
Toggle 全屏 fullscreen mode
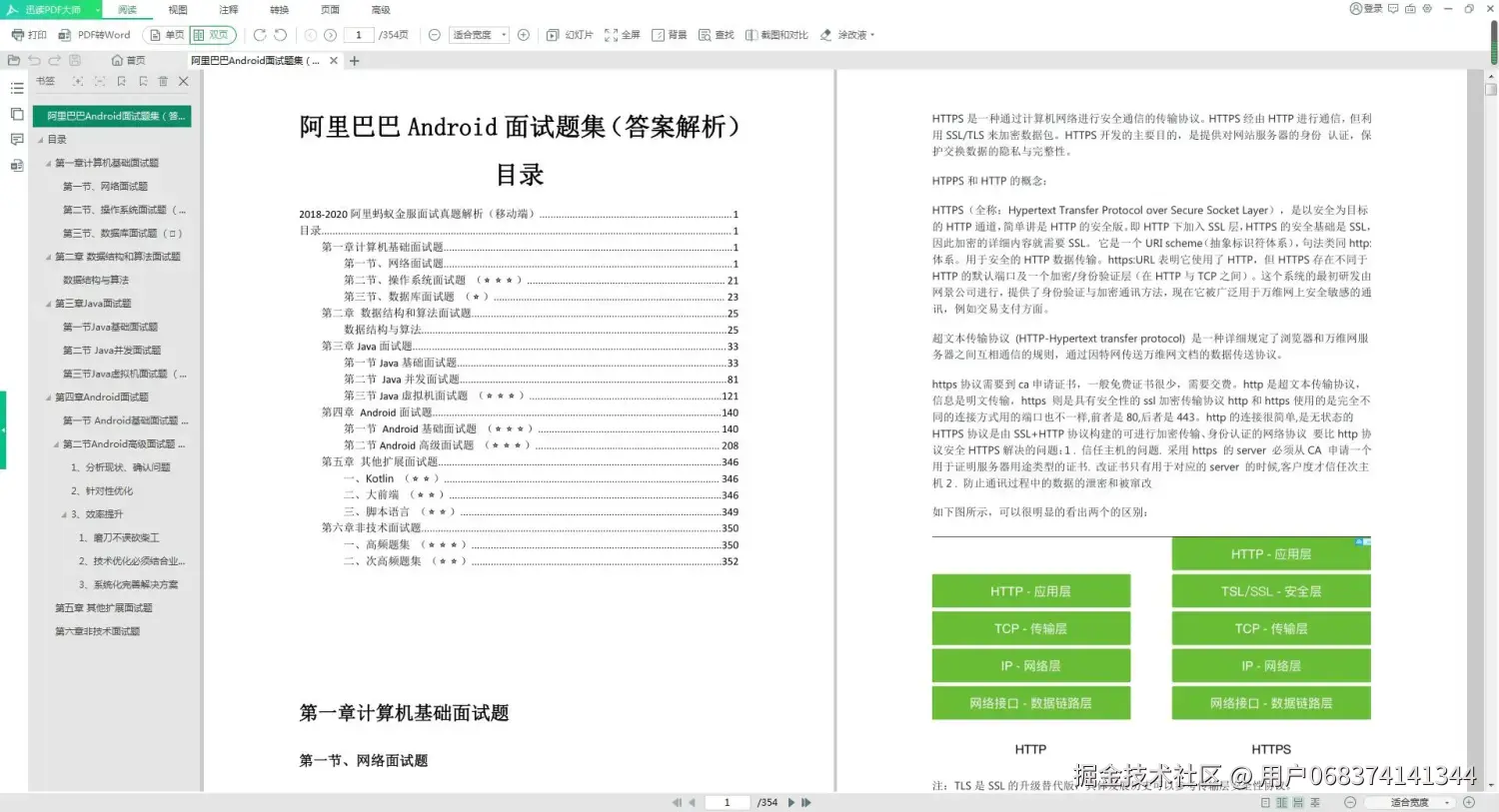622,35
